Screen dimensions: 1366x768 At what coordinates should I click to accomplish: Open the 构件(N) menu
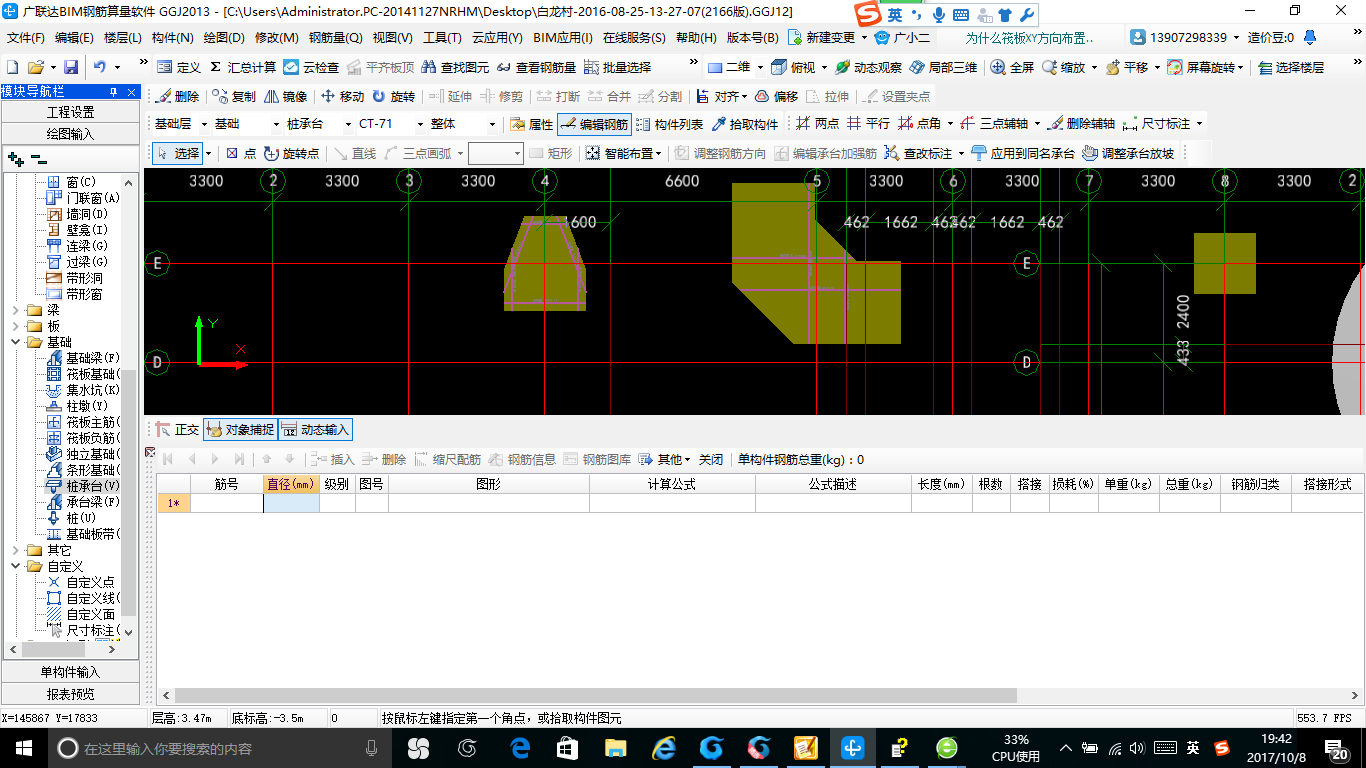pos(172,37)
